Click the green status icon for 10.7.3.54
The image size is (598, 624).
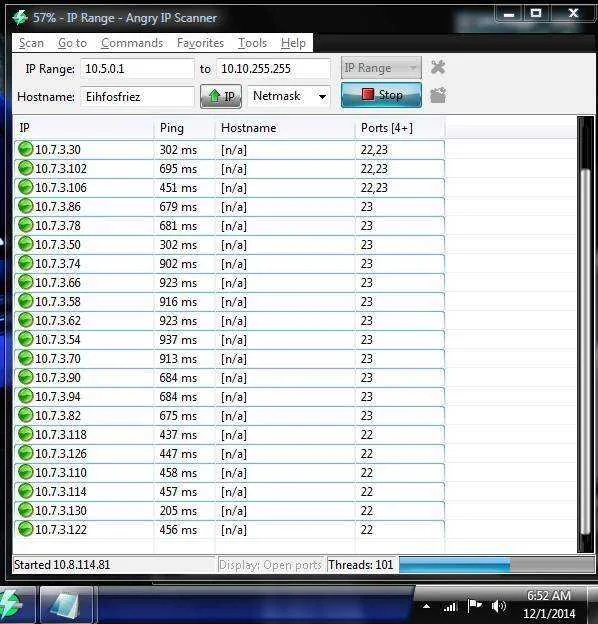tap(25, 339)
